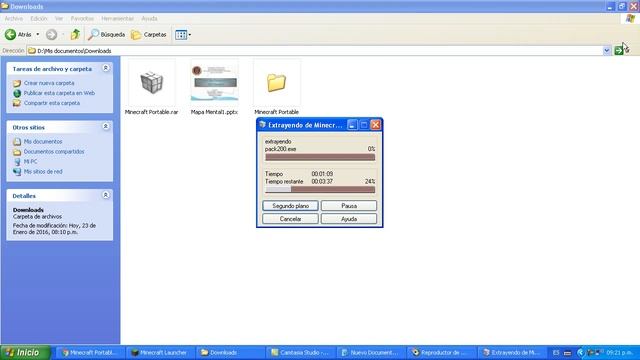The image size is (640, 360).
Task: Open the views mode dropdown
Action: [183, 35]
